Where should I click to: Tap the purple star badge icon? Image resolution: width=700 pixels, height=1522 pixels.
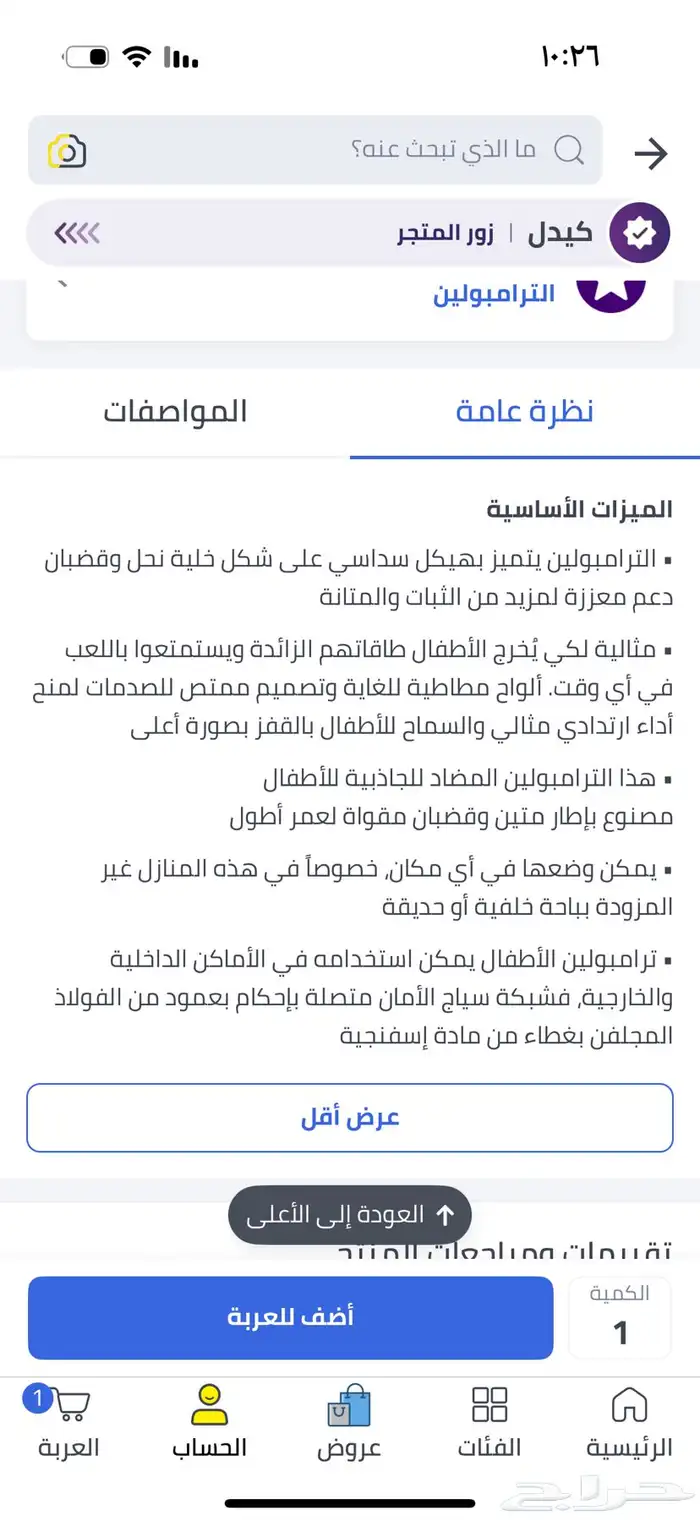(611, 291)
